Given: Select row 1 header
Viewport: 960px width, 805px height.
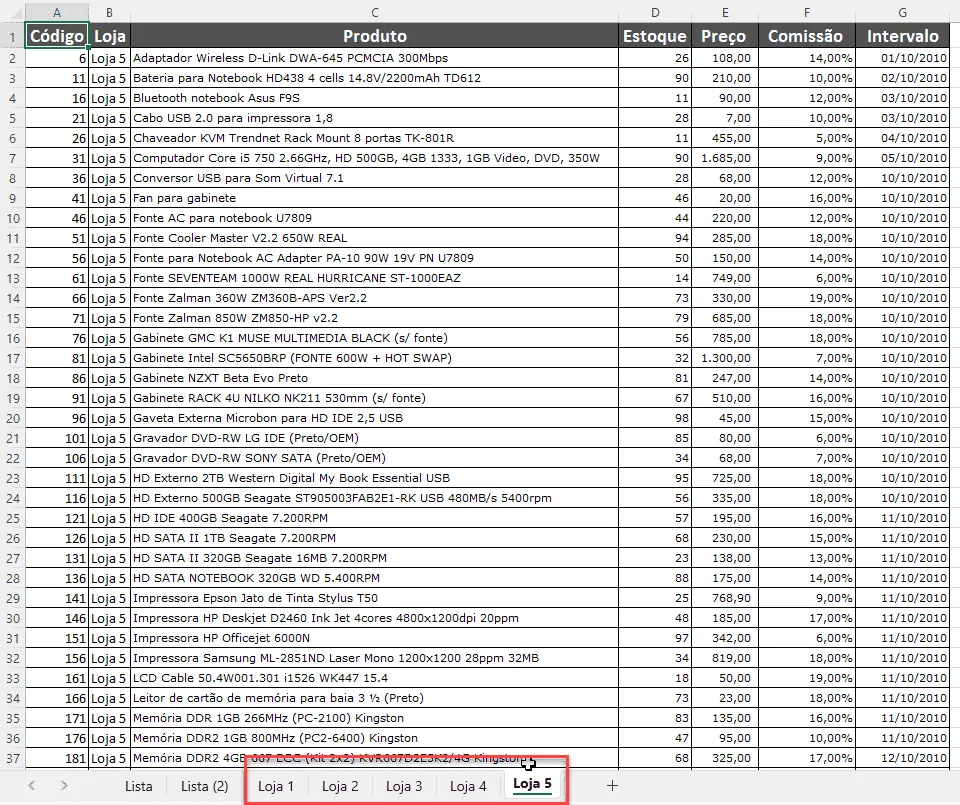Looking at the screenshot, I should tap(13, 36).
